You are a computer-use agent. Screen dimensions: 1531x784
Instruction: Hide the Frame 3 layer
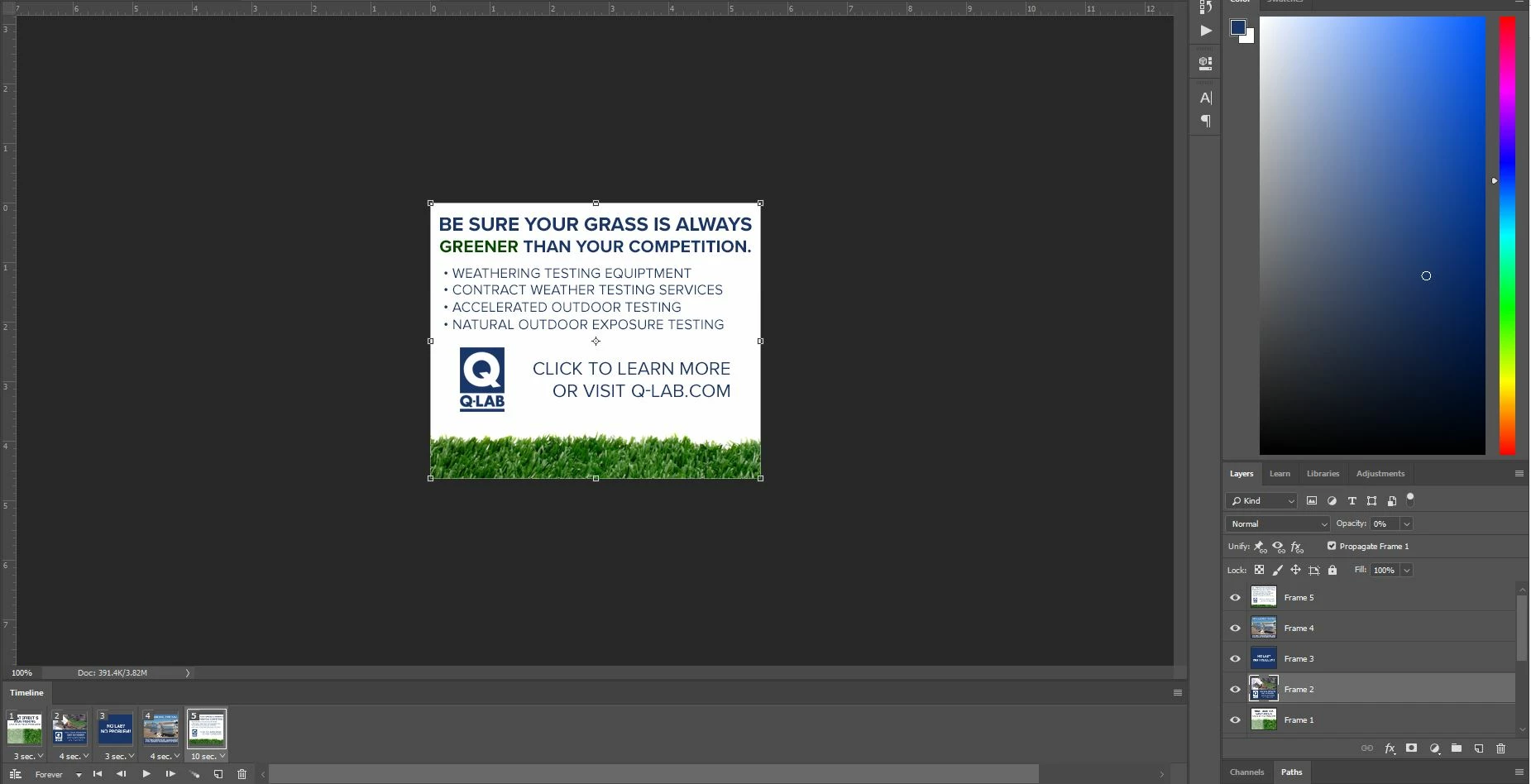(1236, 659)
